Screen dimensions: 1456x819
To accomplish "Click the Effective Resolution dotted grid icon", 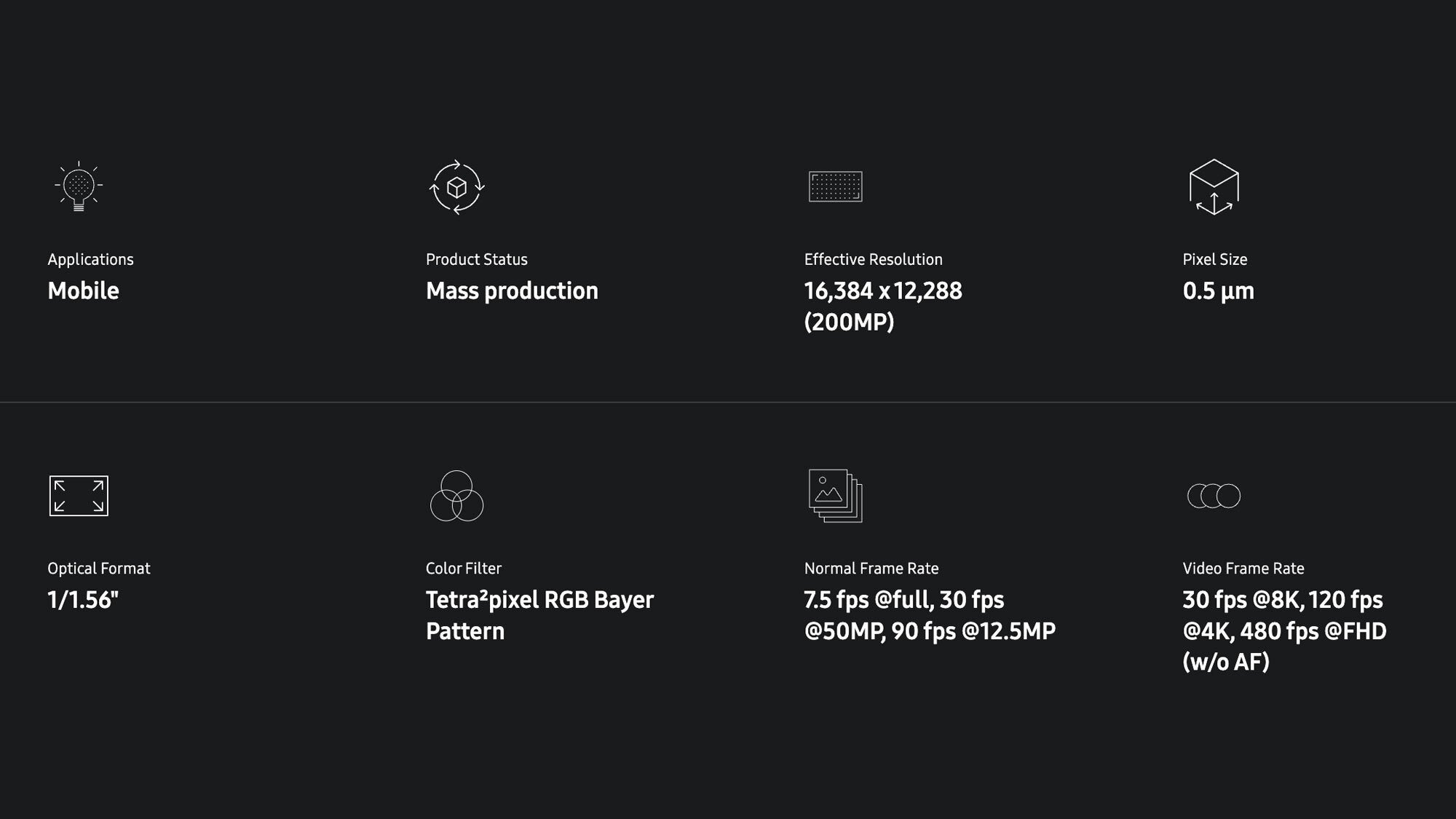I will pos(835,186).
